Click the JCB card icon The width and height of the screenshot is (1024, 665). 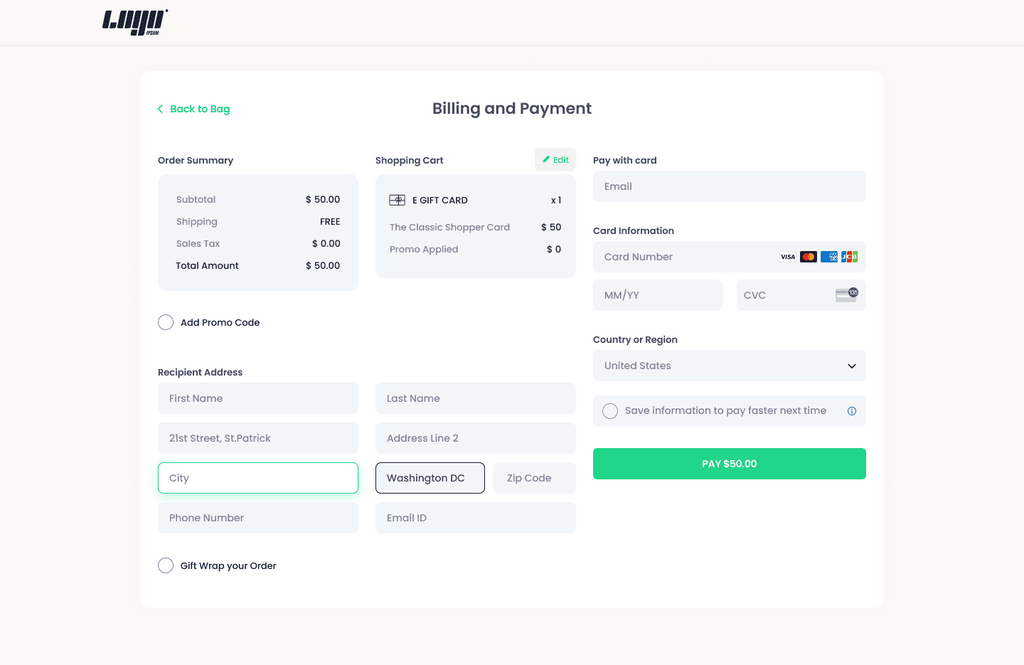[x=849, y=257]
